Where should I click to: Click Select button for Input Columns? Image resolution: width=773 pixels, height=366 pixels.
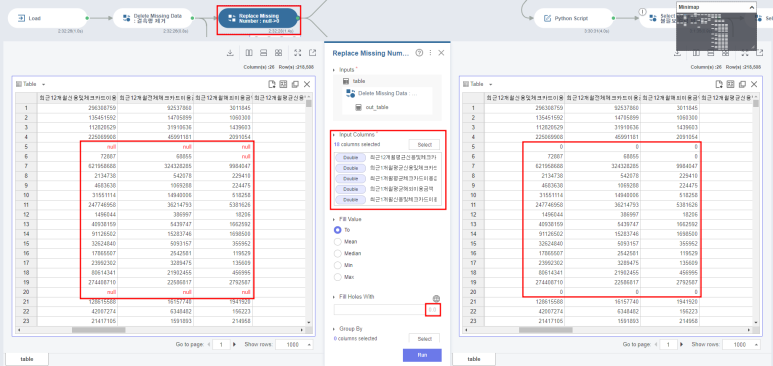[x=424, y=145]
